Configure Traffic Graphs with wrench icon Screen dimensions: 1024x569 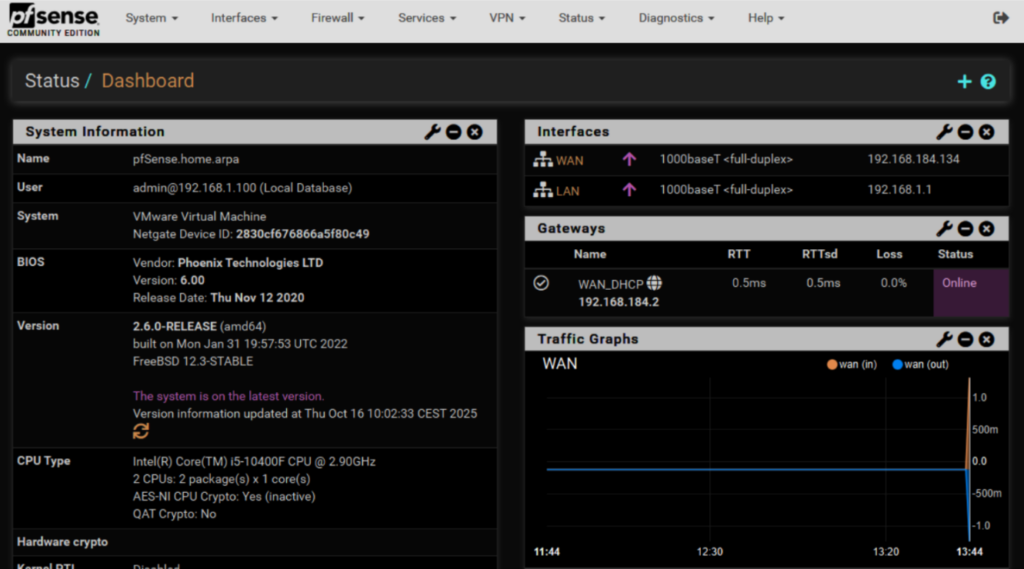944,339
